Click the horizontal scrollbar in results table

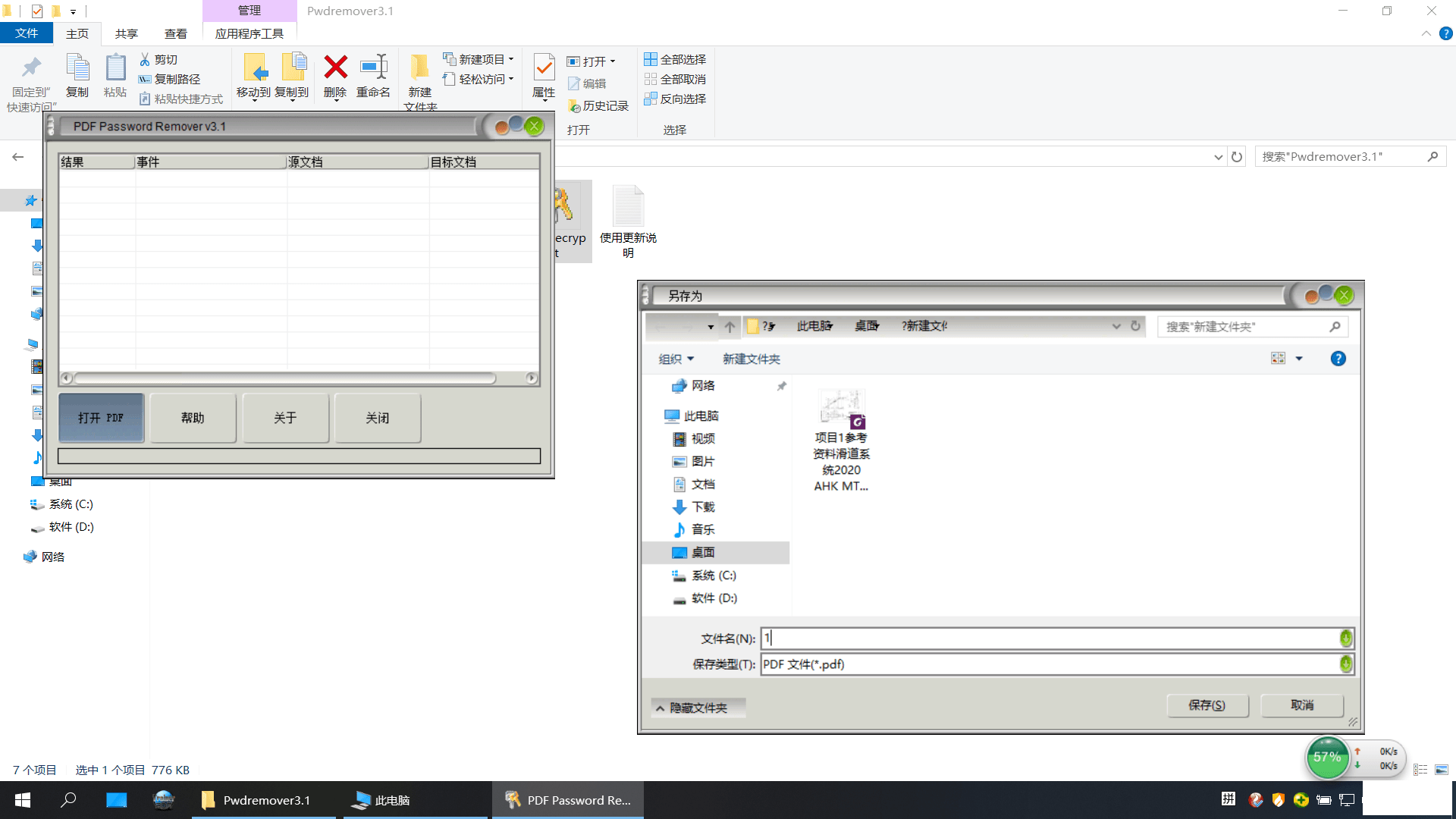point(285,378)
